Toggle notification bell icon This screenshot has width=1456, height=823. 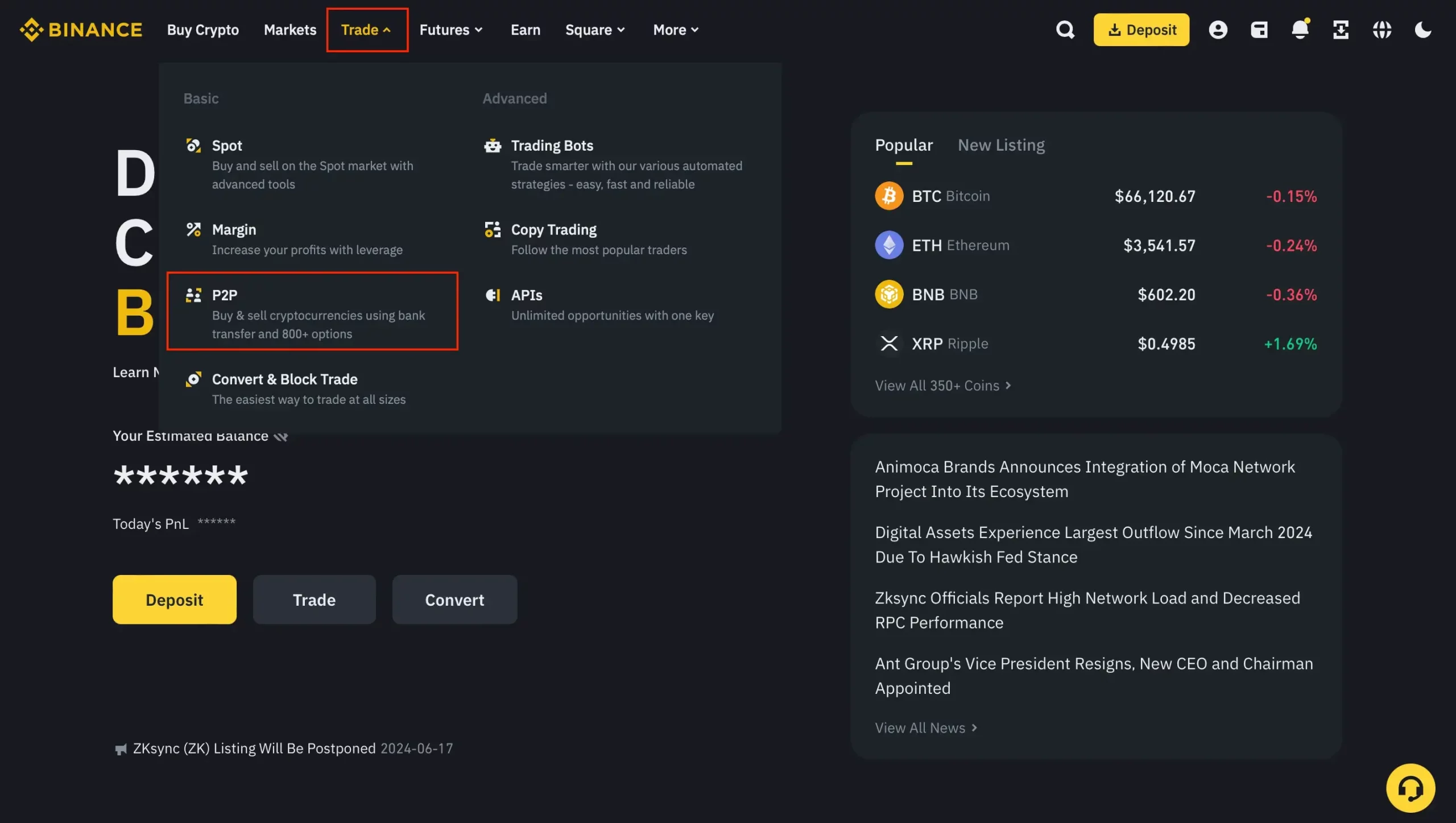(x=1300, y=29)
